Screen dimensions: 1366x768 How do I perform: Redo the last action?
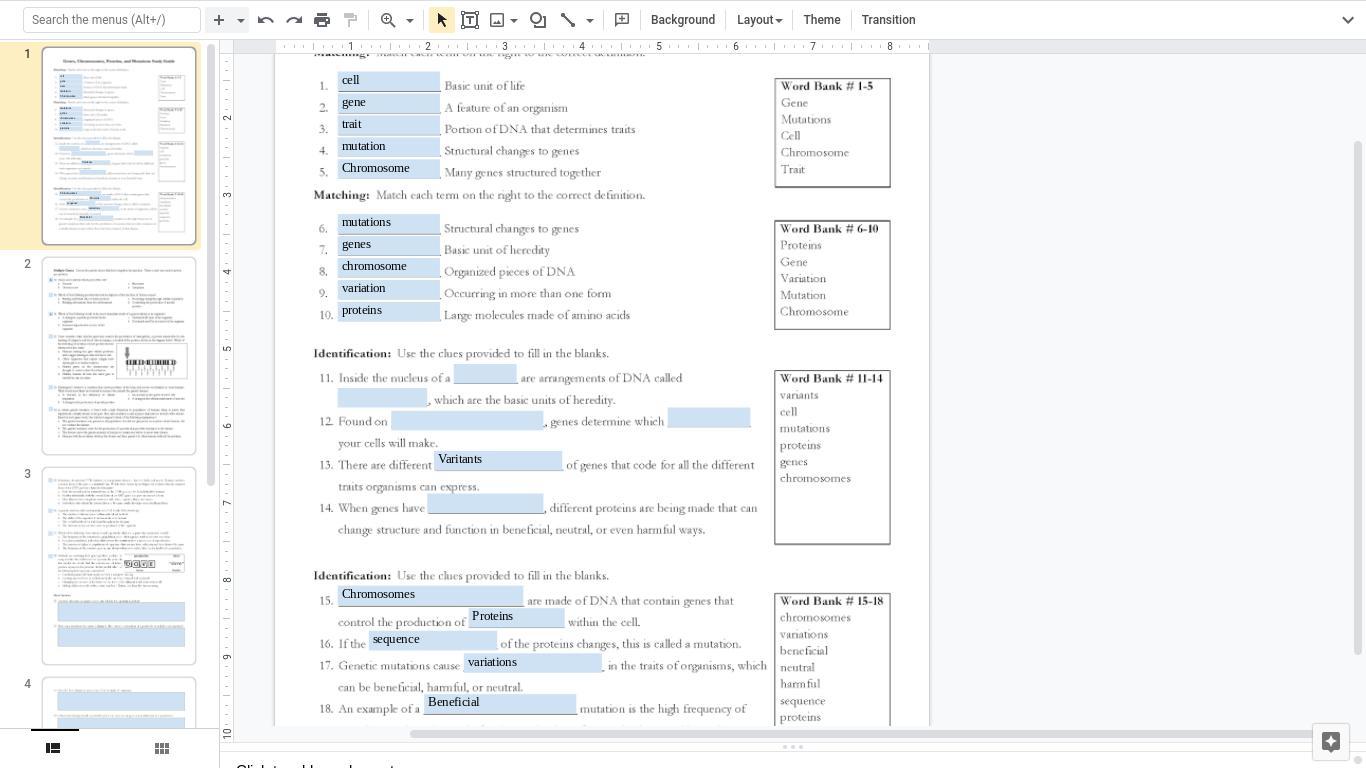click(294, 20)
